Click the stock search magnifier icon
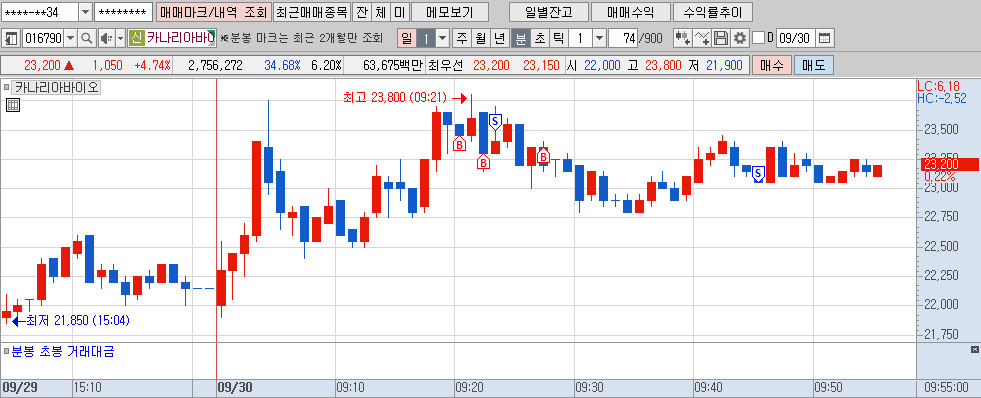This screenshot has width=981, height=398. (87, 39)
